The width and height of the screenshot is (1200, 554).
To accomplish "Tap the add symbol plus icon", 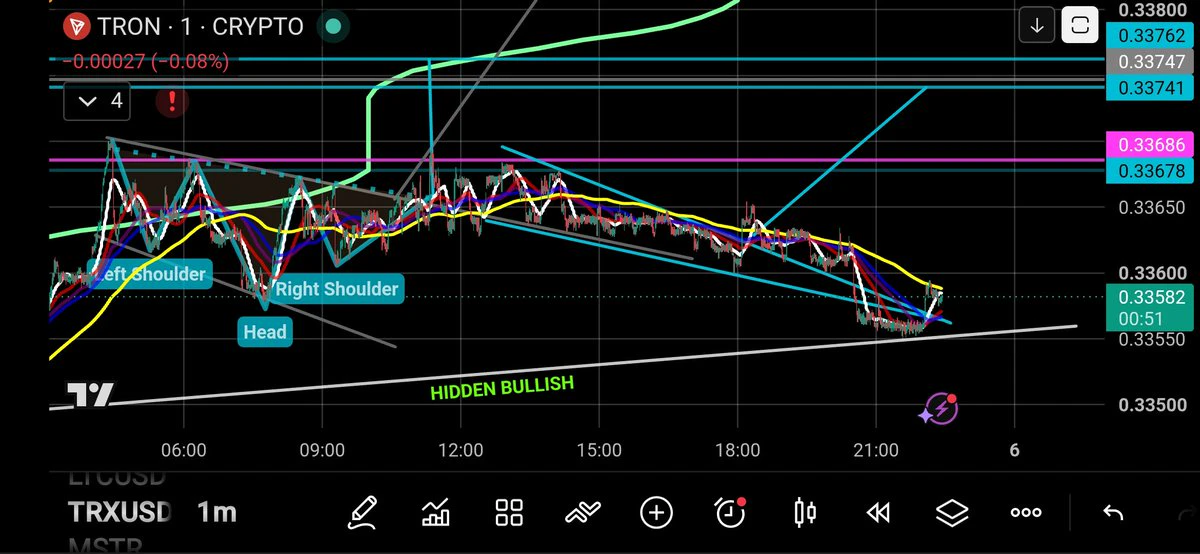I will coord(656,513).
